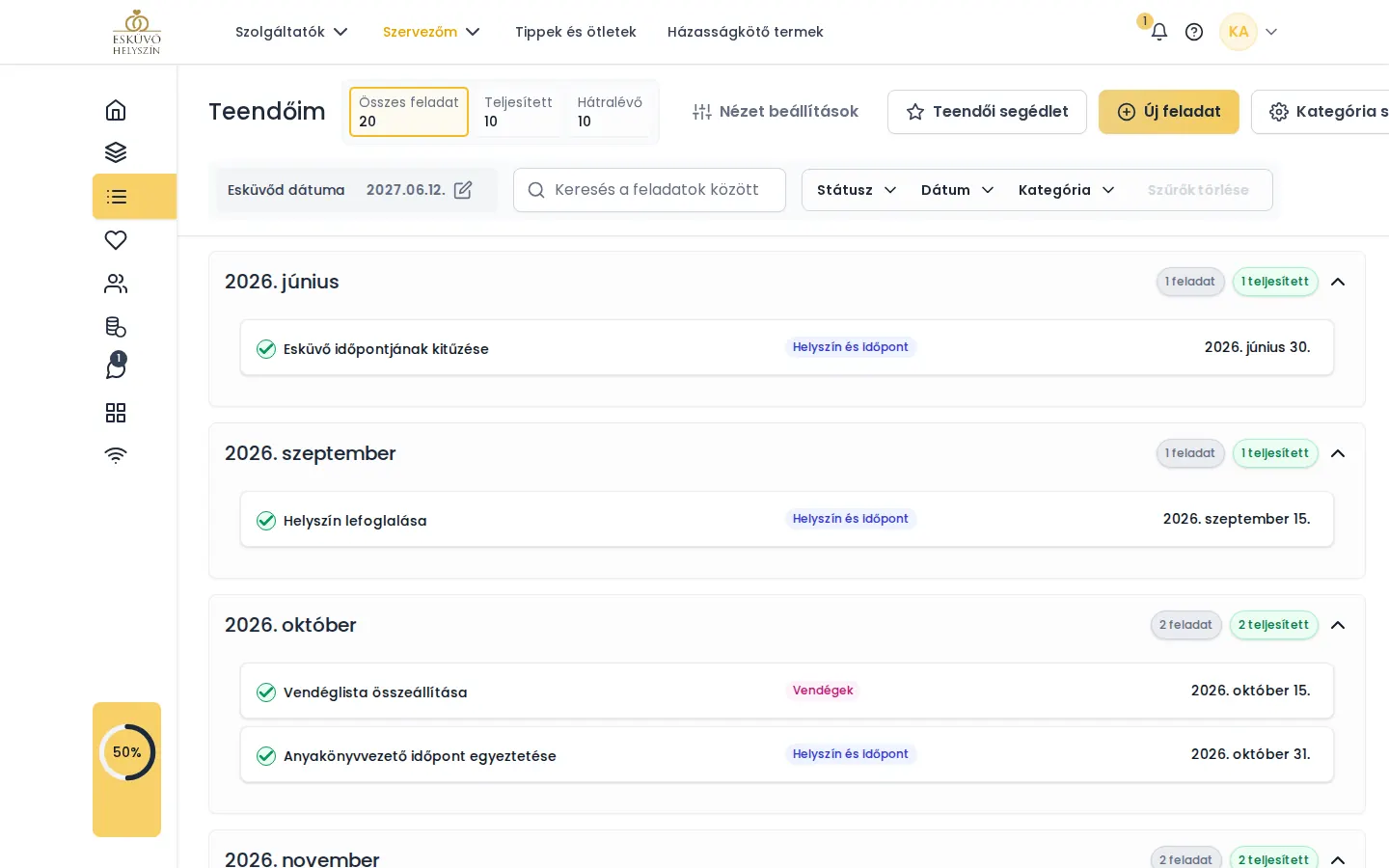Viewport: 1389px width, 868px height.
Task: Open Teendői segédlet
Action: (987, 112)
